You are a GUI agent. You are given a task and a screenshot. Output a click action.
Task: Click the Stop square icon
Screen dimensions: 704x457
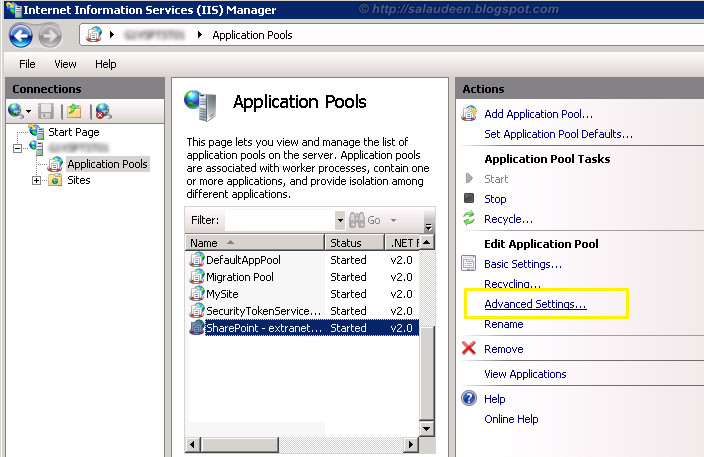(x=469, y=198)
